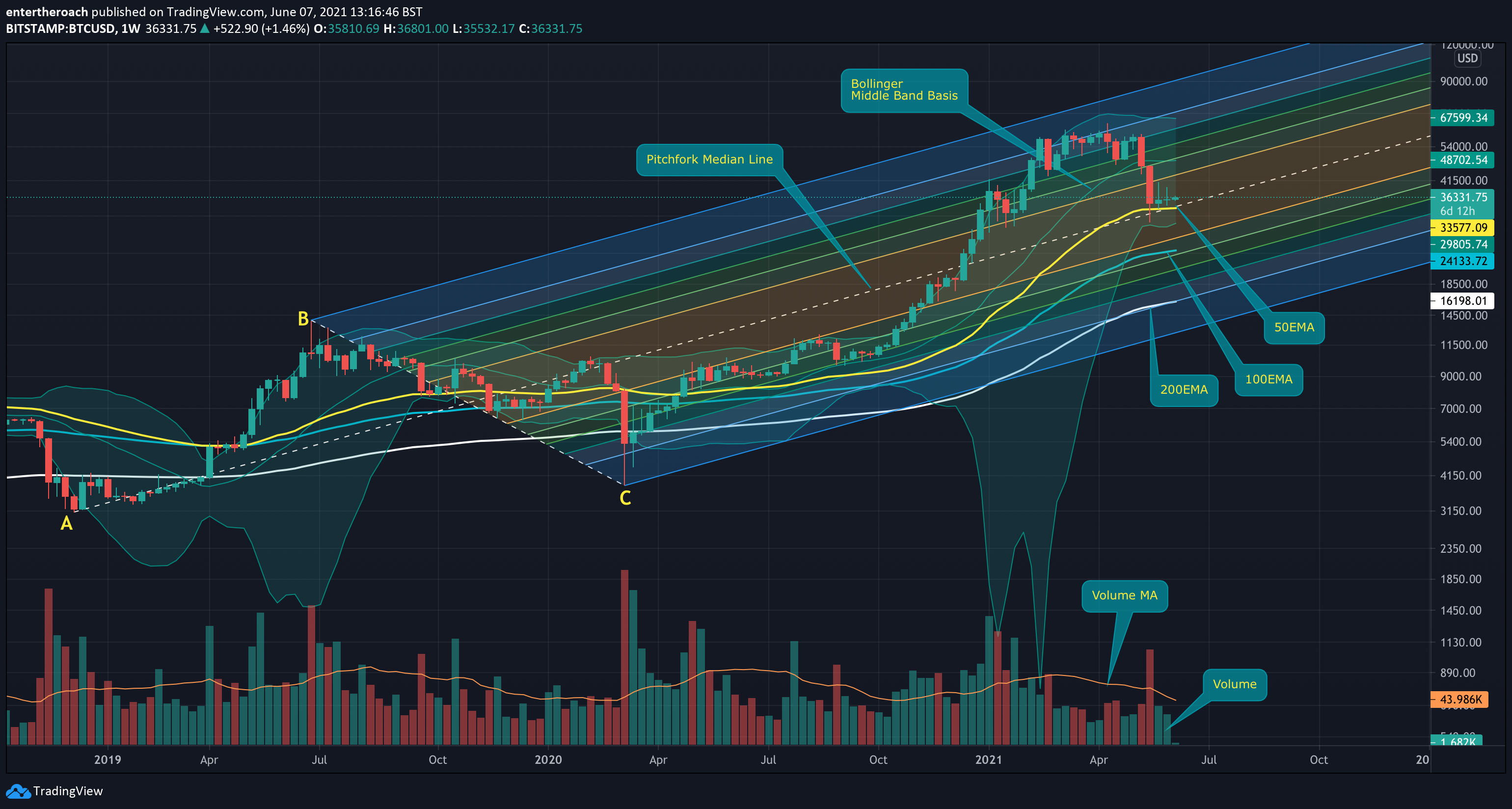Click the 2021 time axis label

(988, 760)
